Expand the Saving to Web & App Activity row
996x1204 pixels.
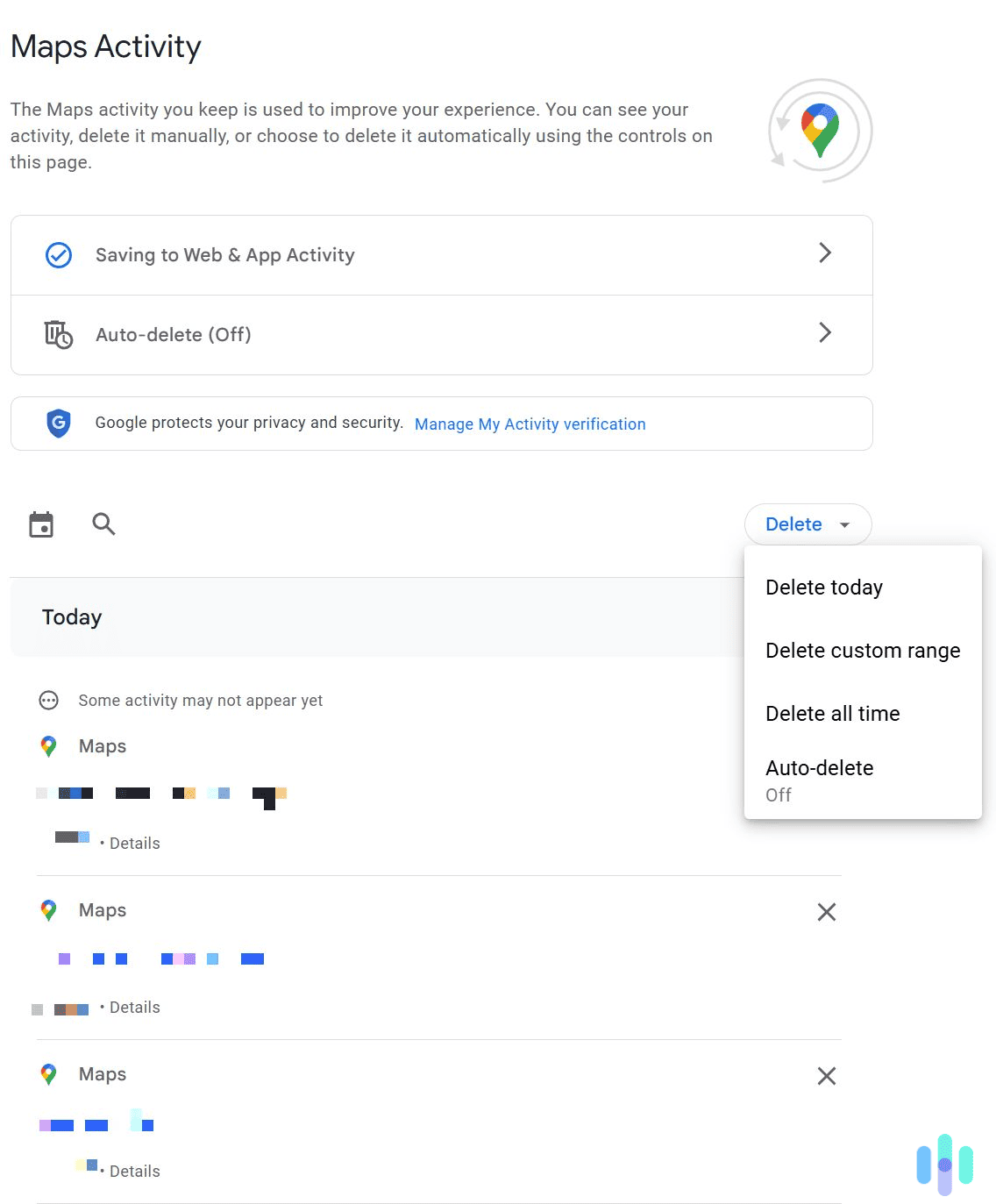tap(825, 253)
